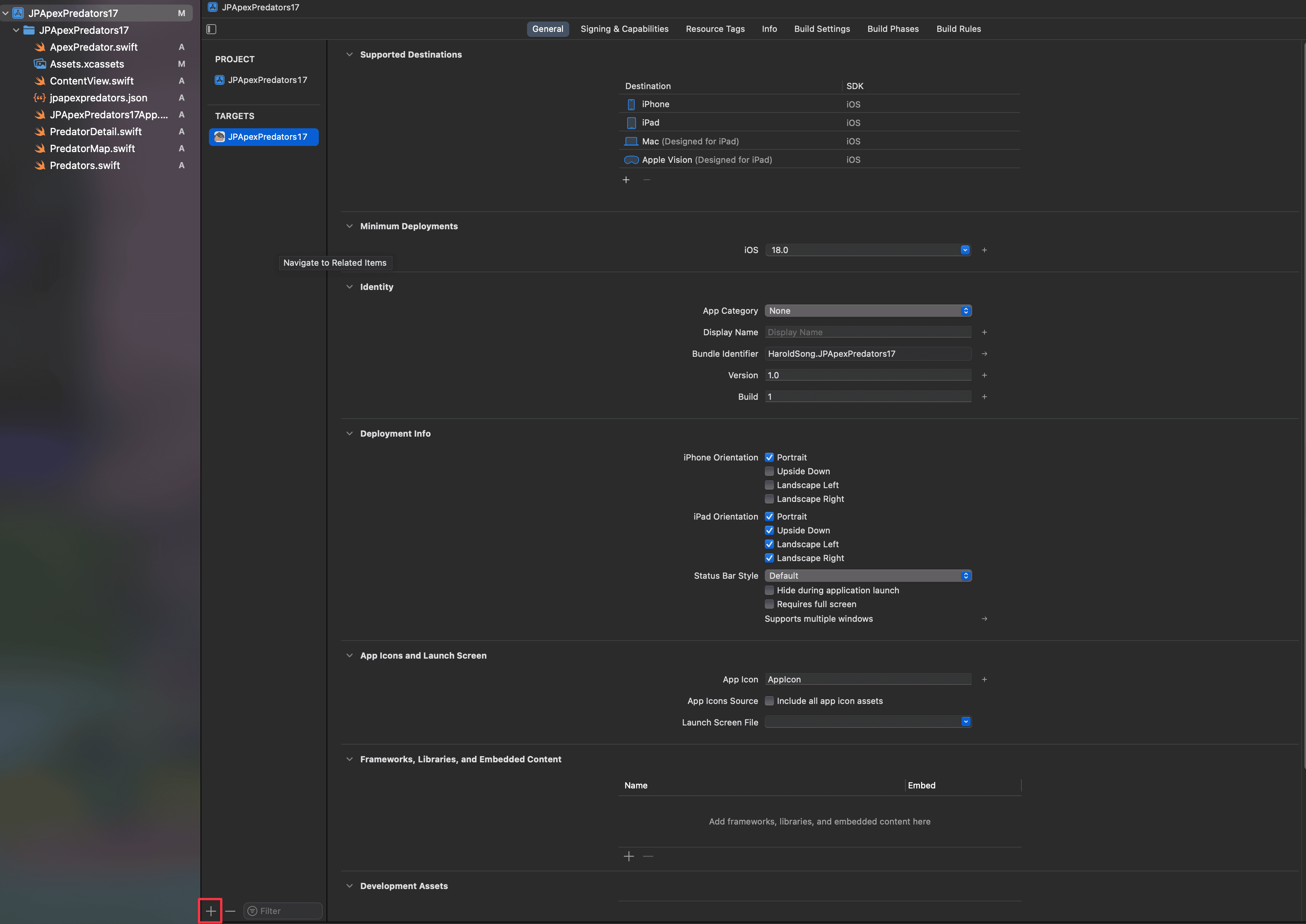
Task: Click the add target plus icon
Action: [210, 911]
